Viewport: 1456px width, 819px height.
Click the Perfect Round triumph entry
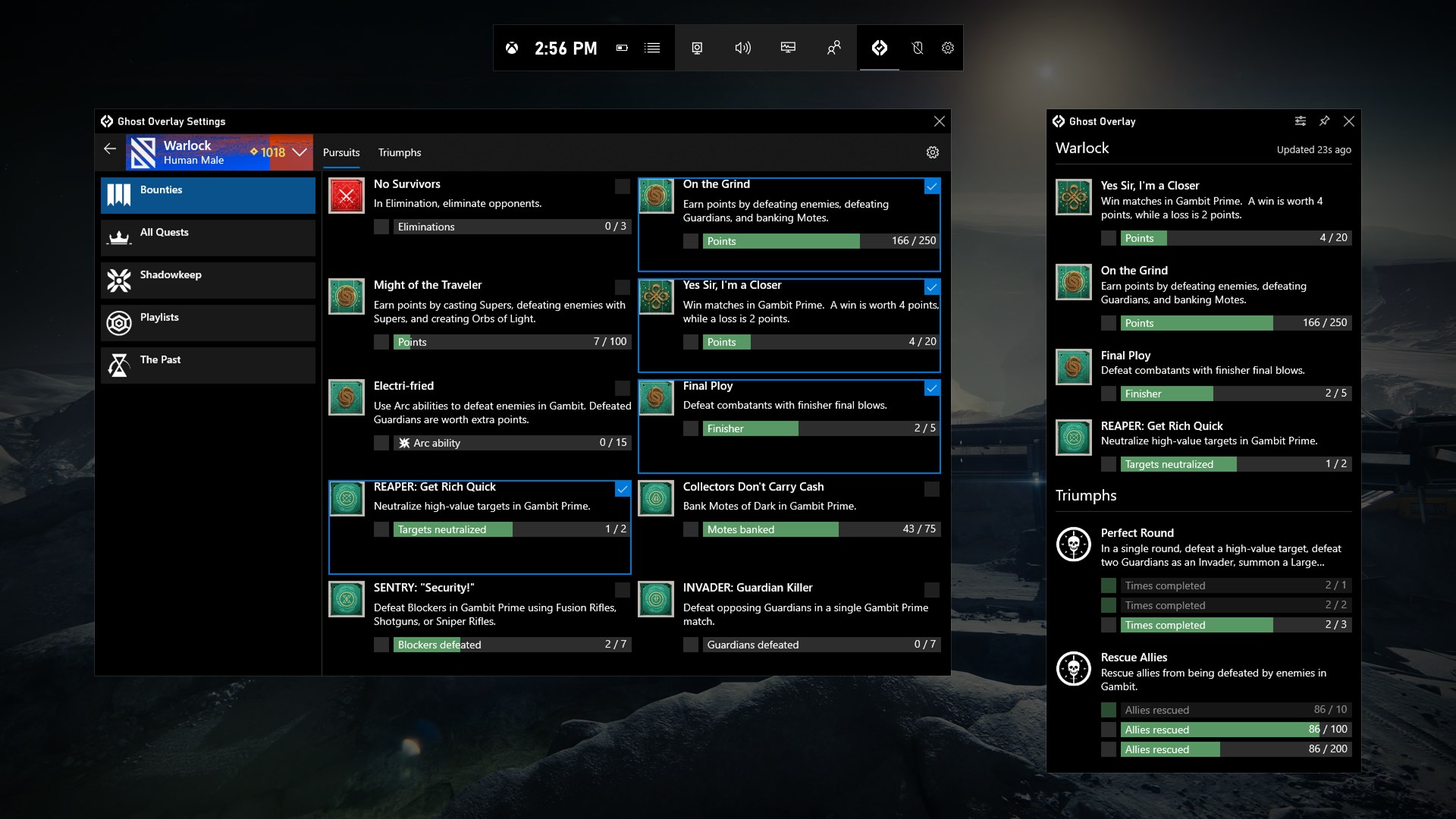click(1203, 546)
